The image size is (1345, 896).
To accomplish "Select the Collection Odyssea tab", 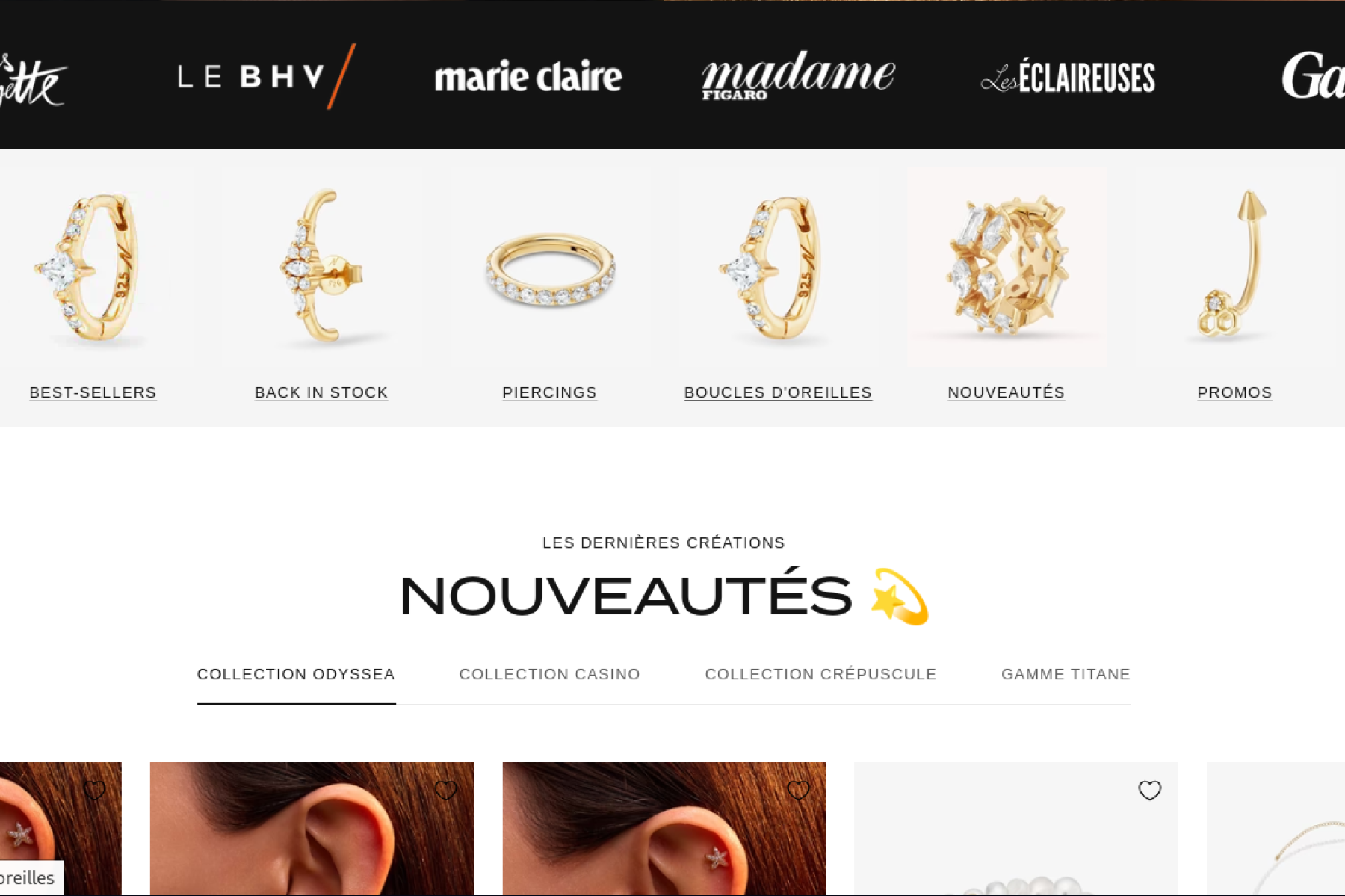I will 296,674.
